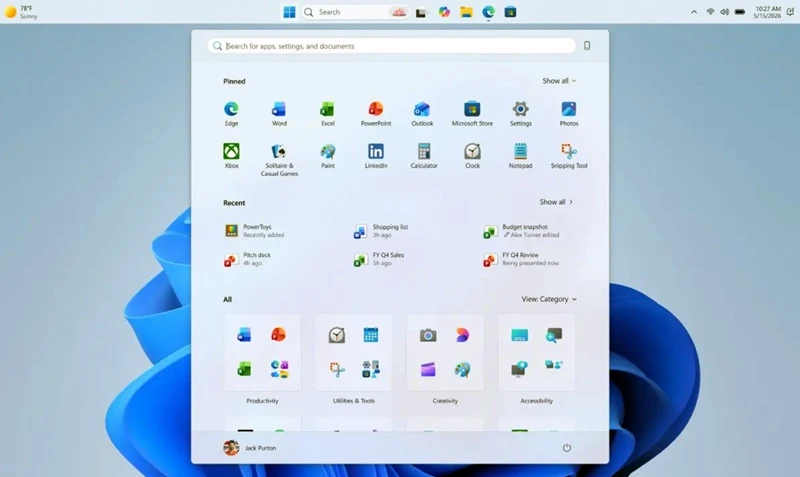
Task: Open the Budget snapshot recent file
Action: (521, 231)
